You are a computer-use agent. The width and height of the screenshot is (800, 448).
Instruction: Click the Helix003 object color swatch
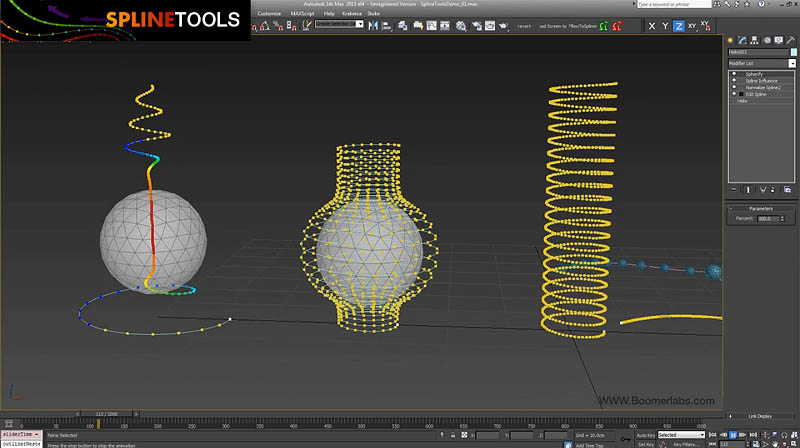coord(793,51)
